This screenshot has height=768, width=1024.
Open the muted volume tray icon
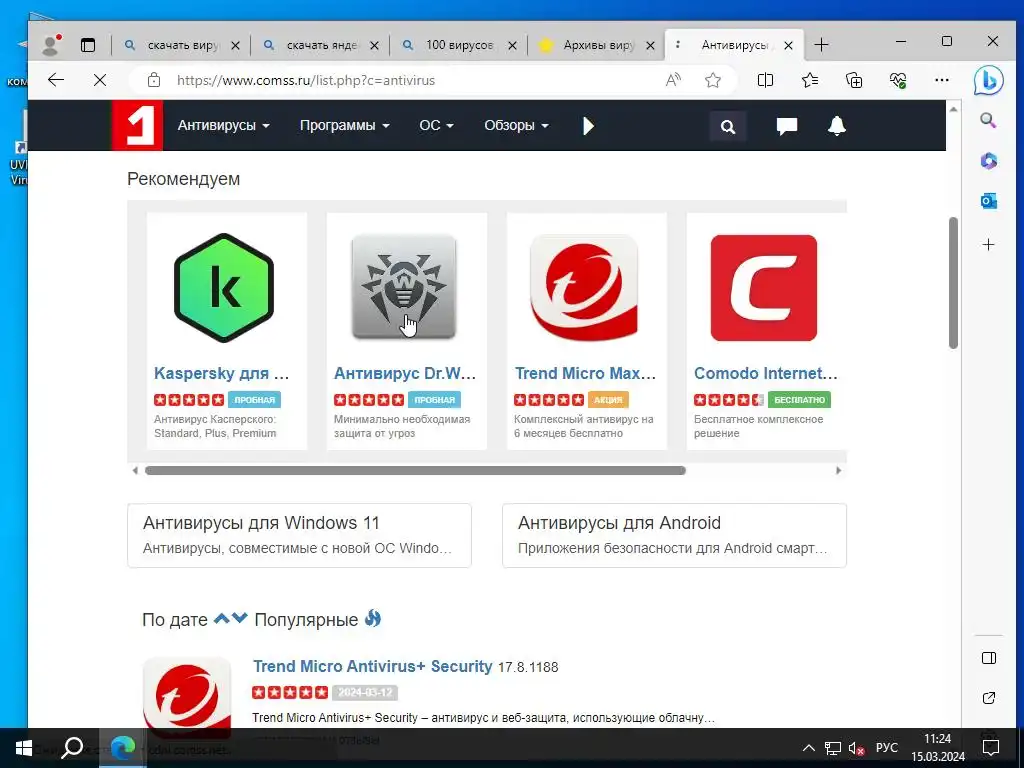[x=856, y=748]
